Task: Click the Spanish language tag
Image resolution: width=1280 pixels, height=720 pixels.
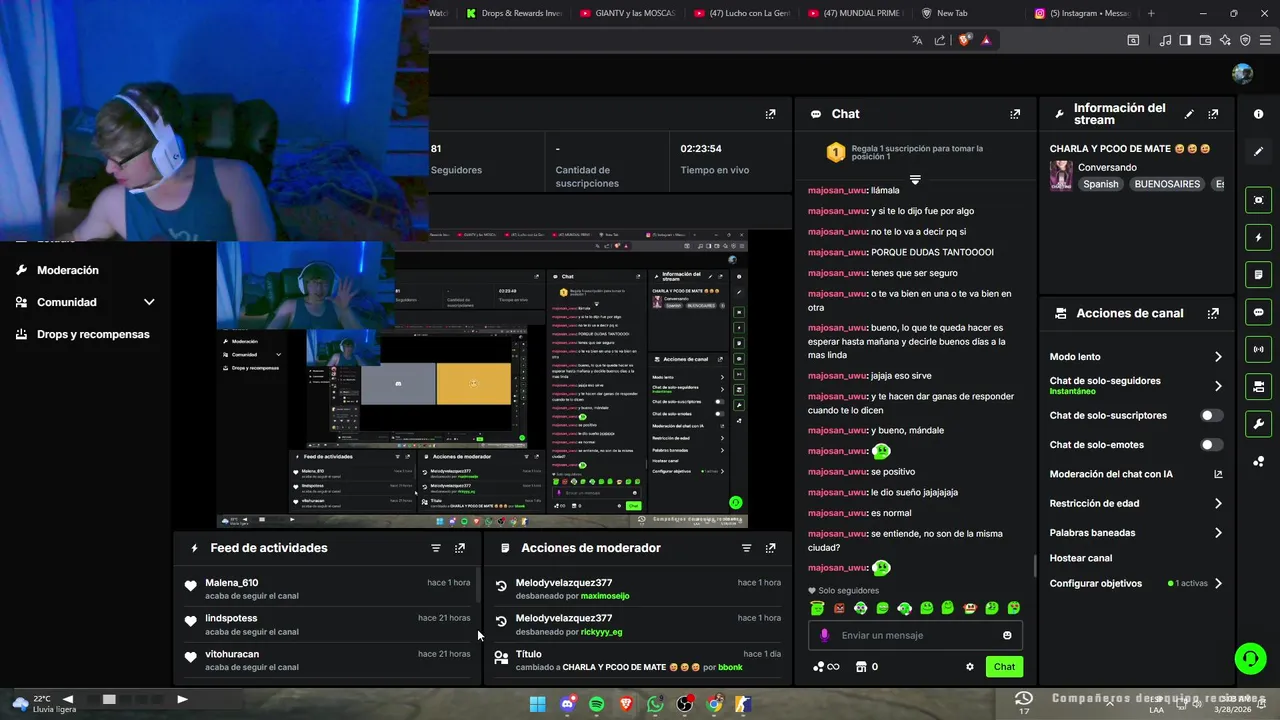Action: pyautogui.click(x=1101, y=184)
